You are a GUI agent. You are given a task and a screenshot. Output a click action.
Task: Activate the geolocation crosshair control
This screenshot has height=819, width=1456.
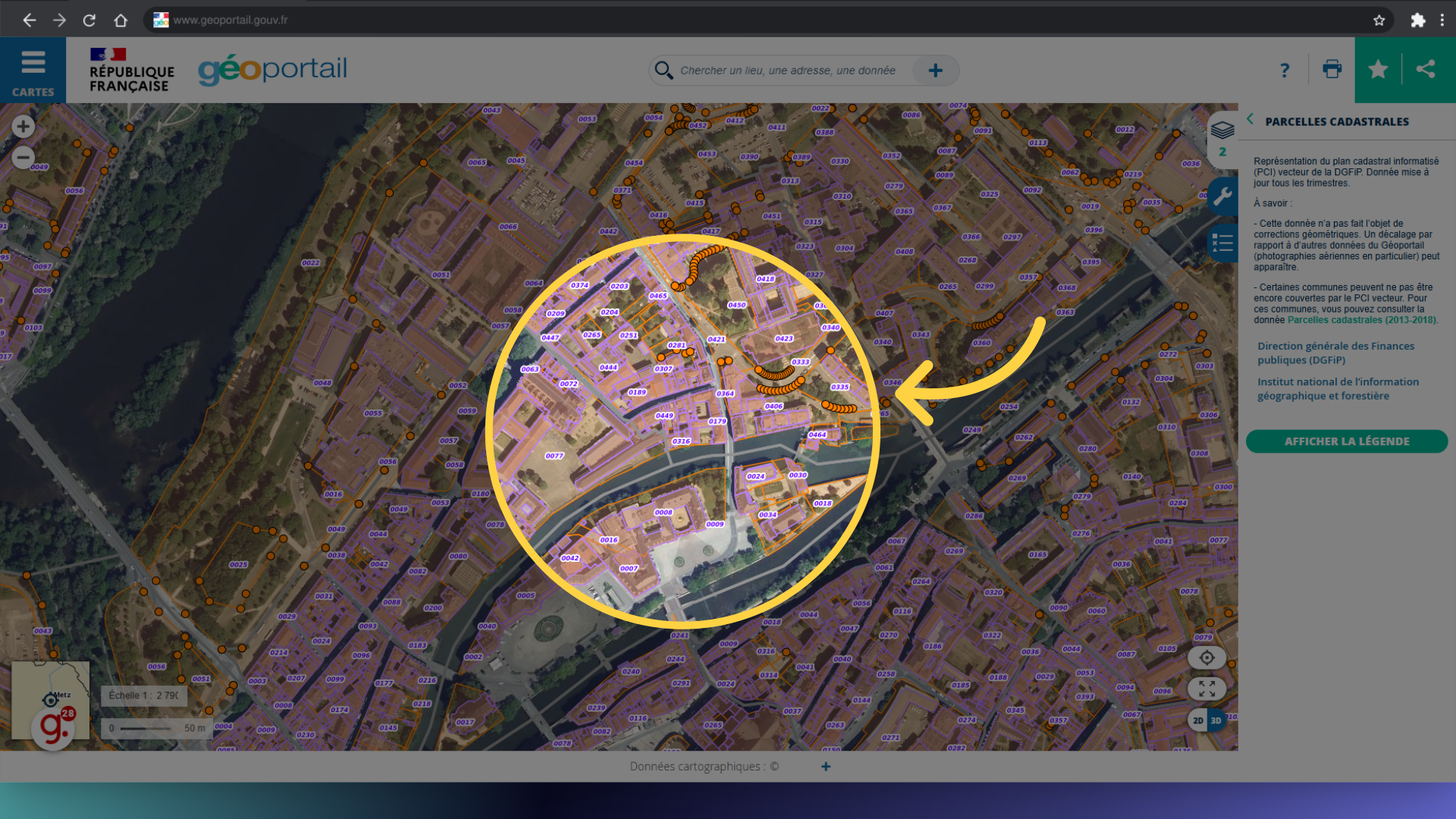[1207, 657]
